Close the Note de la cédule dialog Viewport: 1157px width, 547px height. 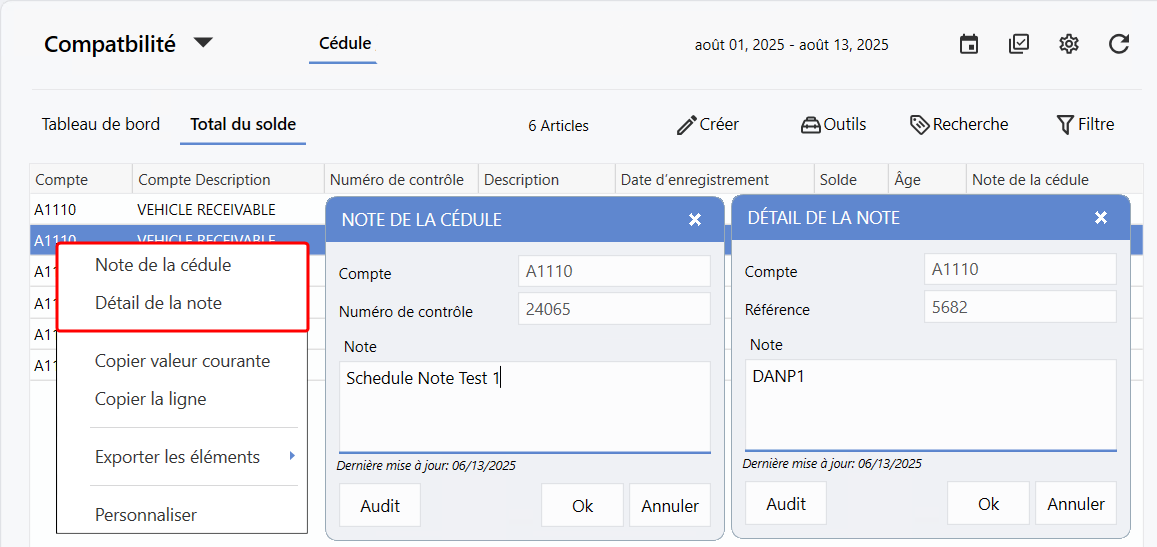click(695, 219)
